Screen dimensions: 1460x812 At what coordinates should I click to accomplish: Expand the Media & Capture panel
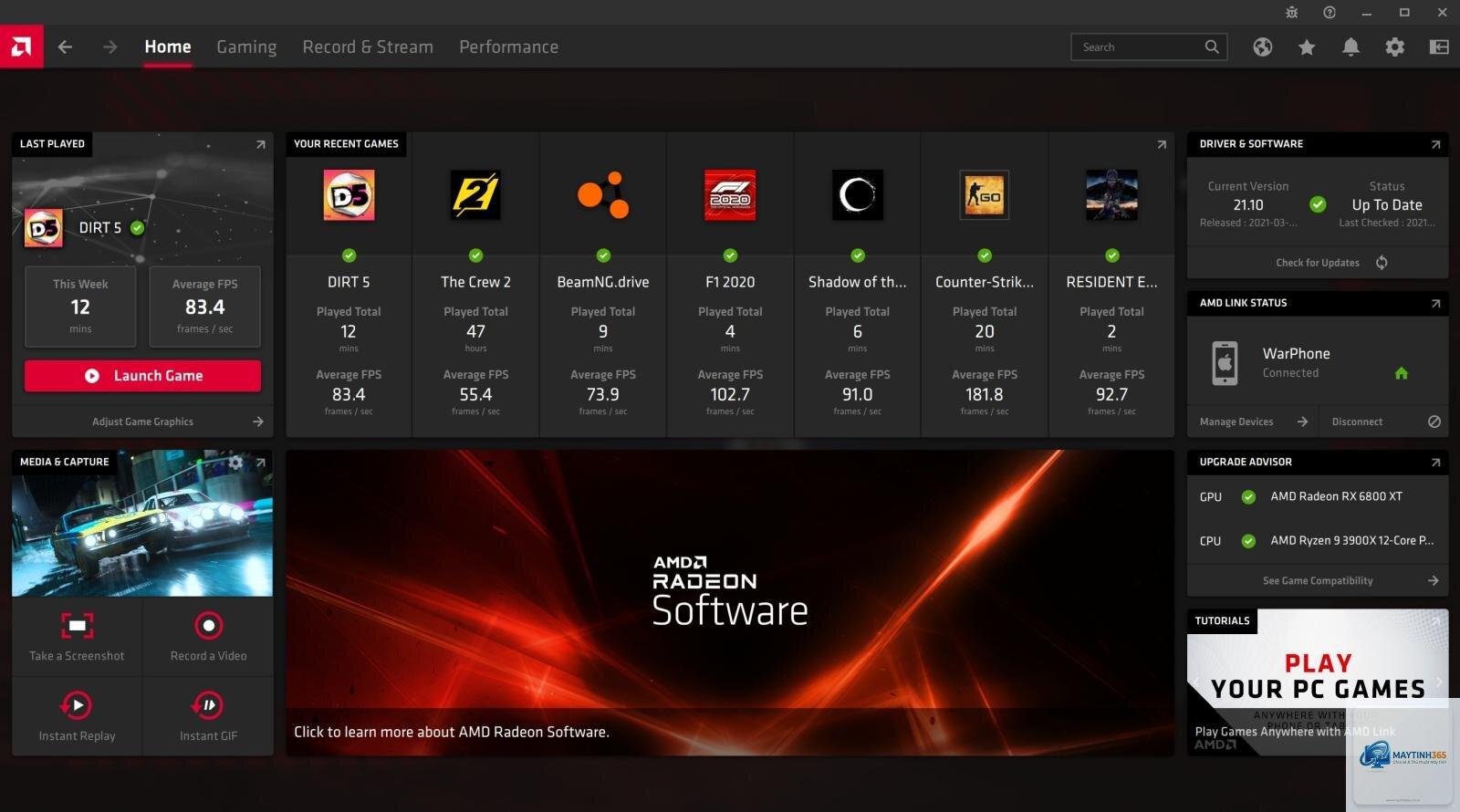point(261,463)
